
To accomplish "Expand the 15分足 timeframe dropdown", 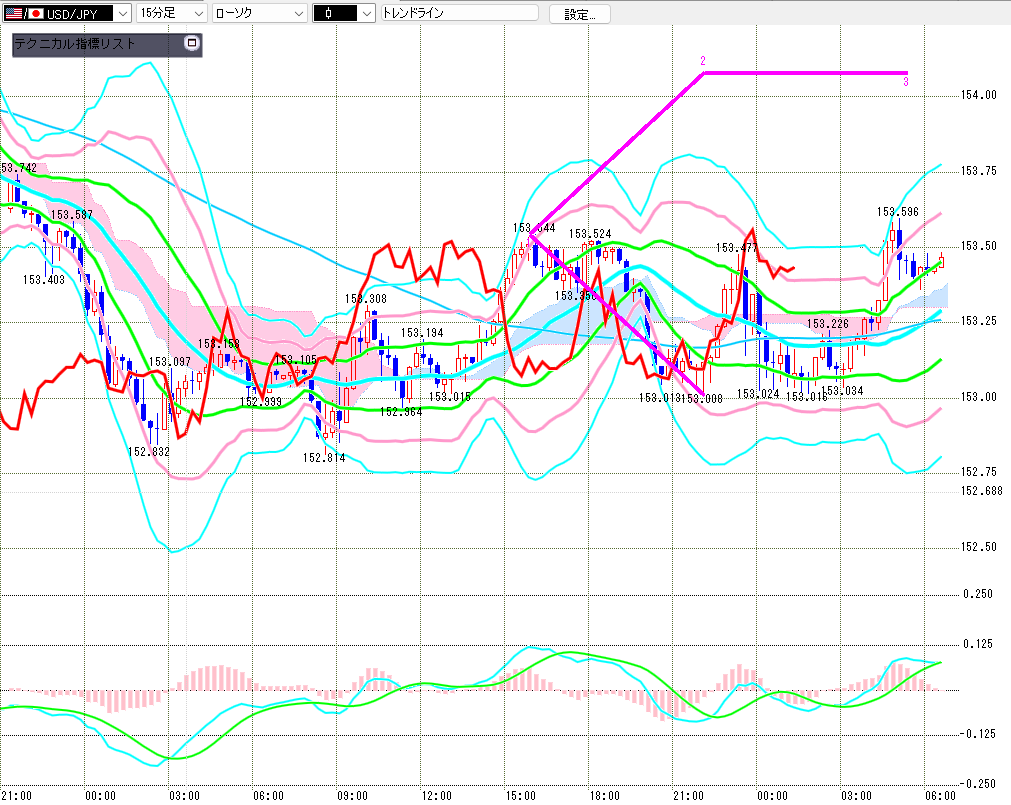I will pyautogui.click(x=197, y=13).
